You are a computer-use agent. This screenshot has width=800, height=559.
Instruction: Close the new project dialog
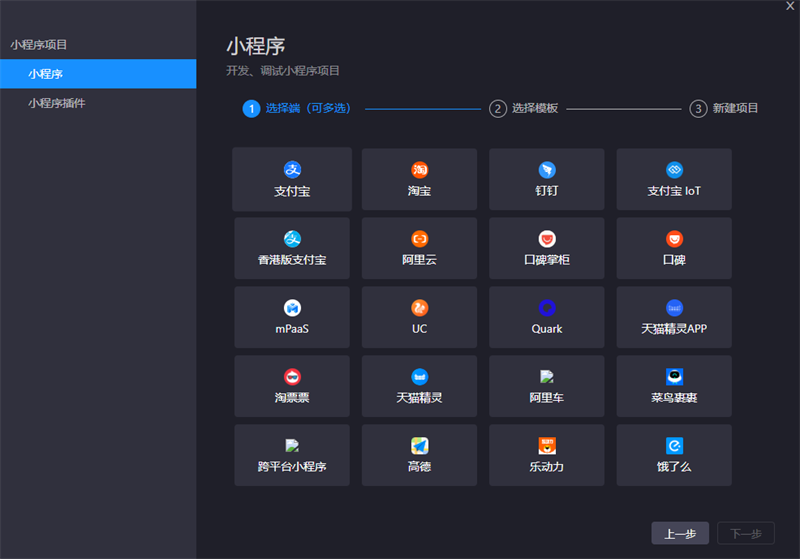pos(790,6)
